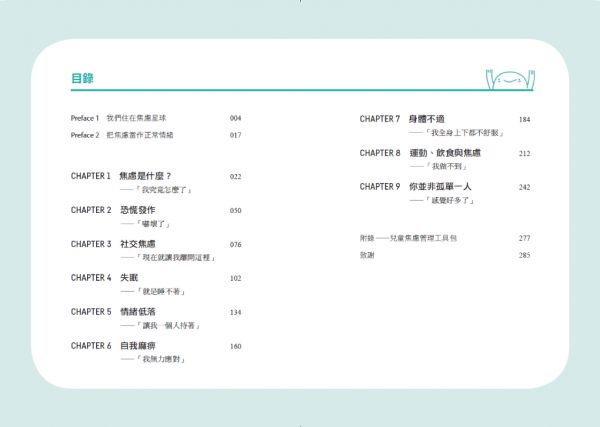The image size is (600, 427).
Task: Open Preface 2 entry, page 017
Action: 156,135
